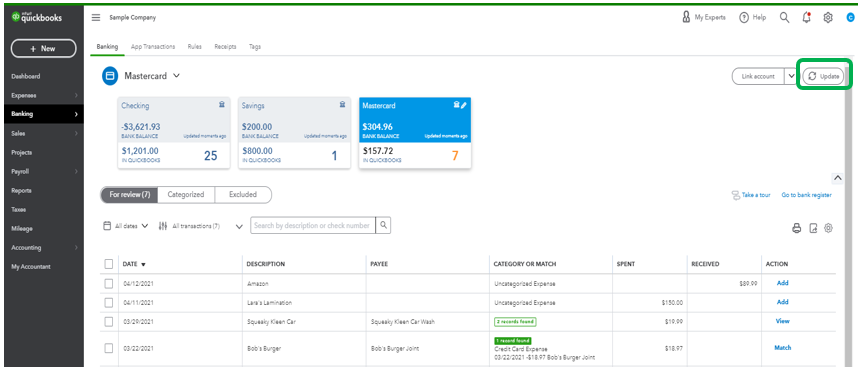
Task: Click the pencil edit icon on Mastercard card
Action: (x=463, y=105)
